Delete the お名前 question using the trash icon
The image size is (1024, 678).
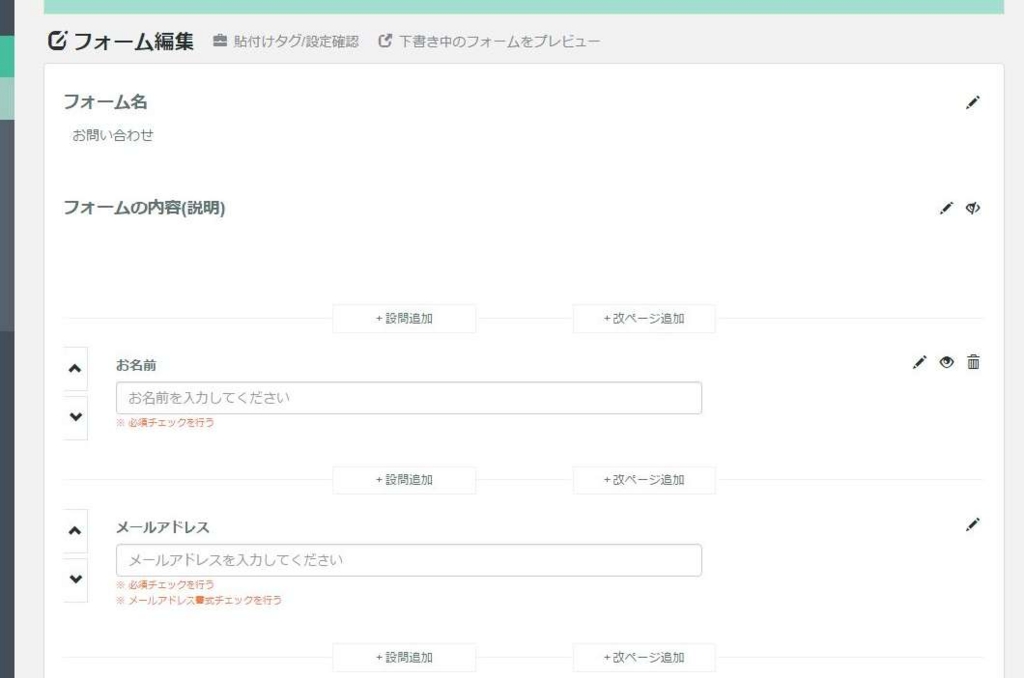coord(973,362)
